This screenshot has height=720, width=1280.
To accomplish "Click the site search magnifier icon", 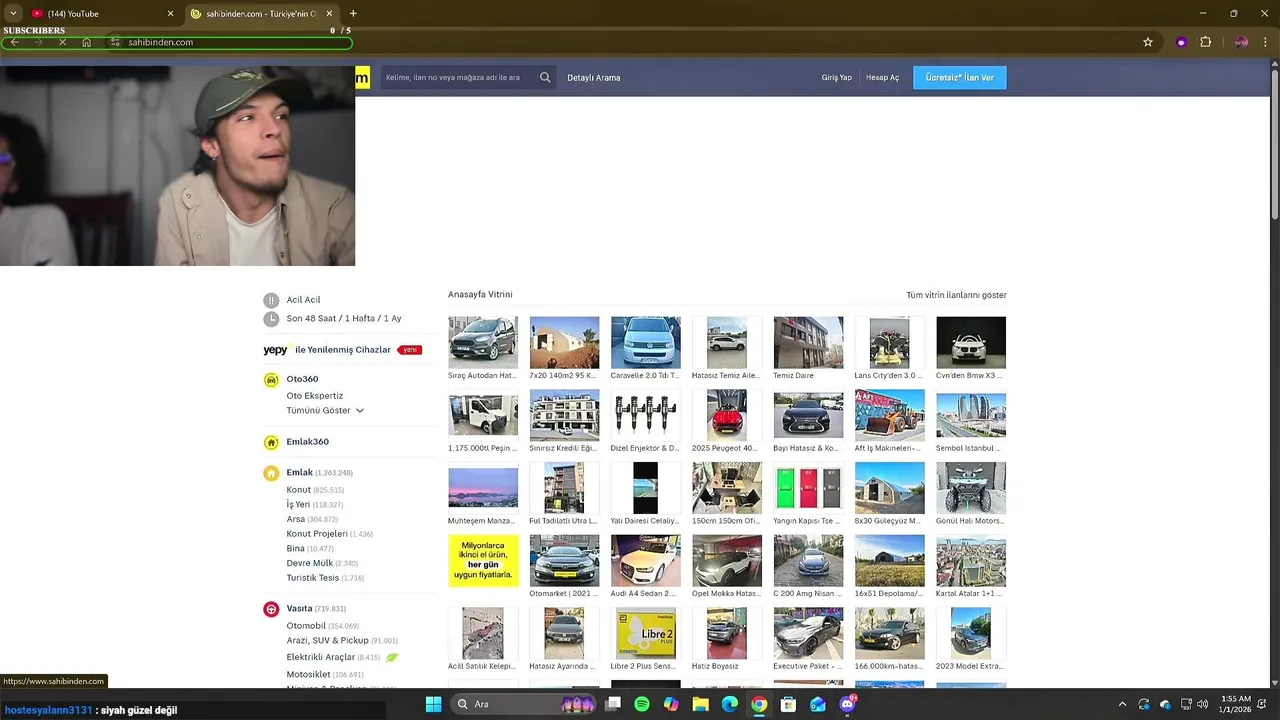I will 545,77.
